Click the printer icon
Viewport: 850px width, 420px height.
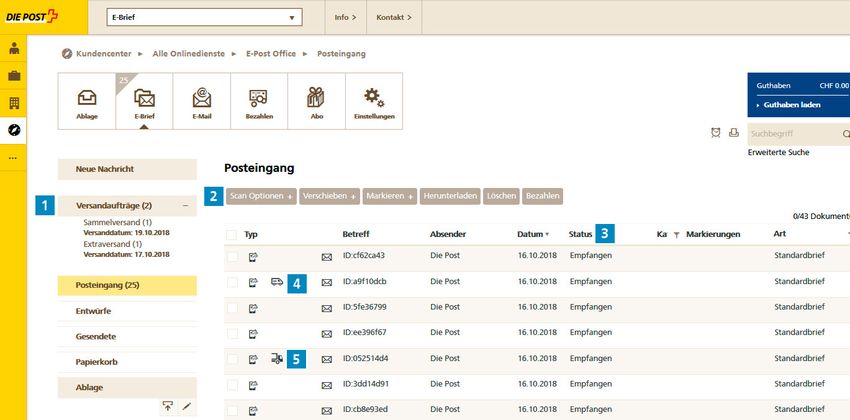point(733,133)
